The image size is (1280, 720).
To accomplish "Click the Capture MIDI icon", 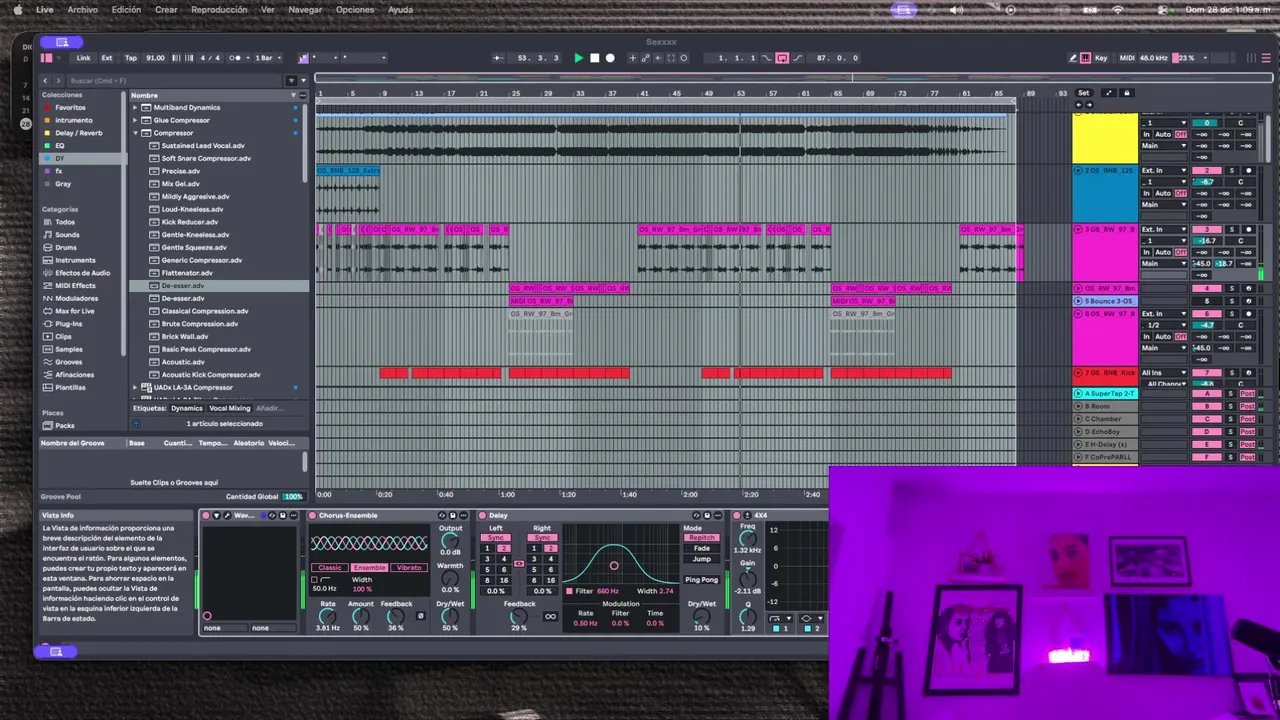I will (671, 58).
